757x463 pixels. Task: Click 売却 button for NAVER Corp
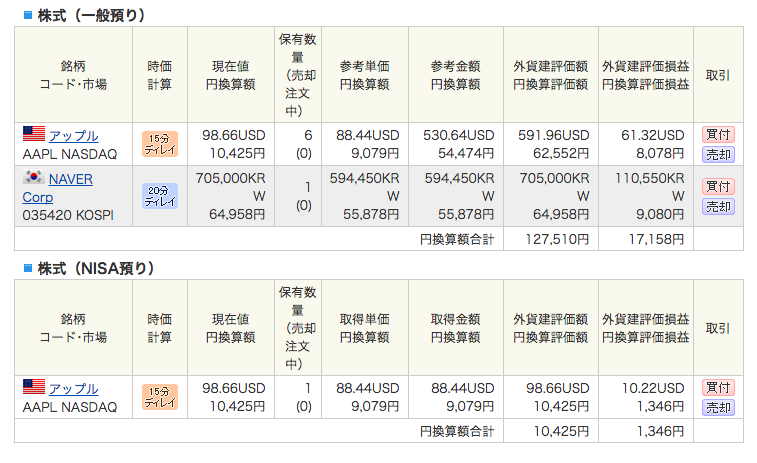tap(718, 207)
